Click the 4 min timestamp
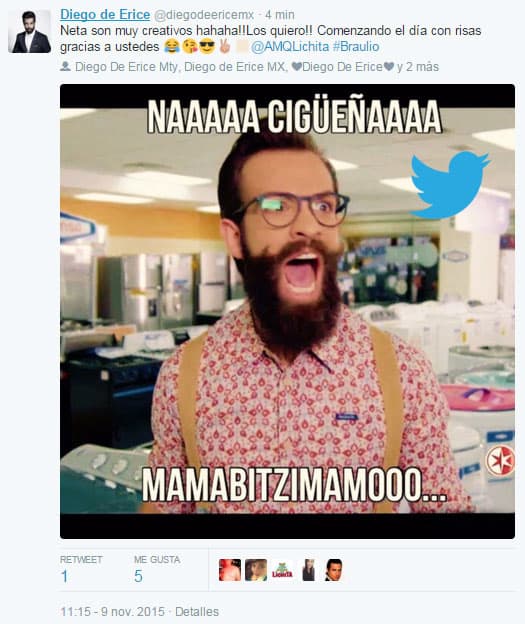 click(x=280, y=15)
